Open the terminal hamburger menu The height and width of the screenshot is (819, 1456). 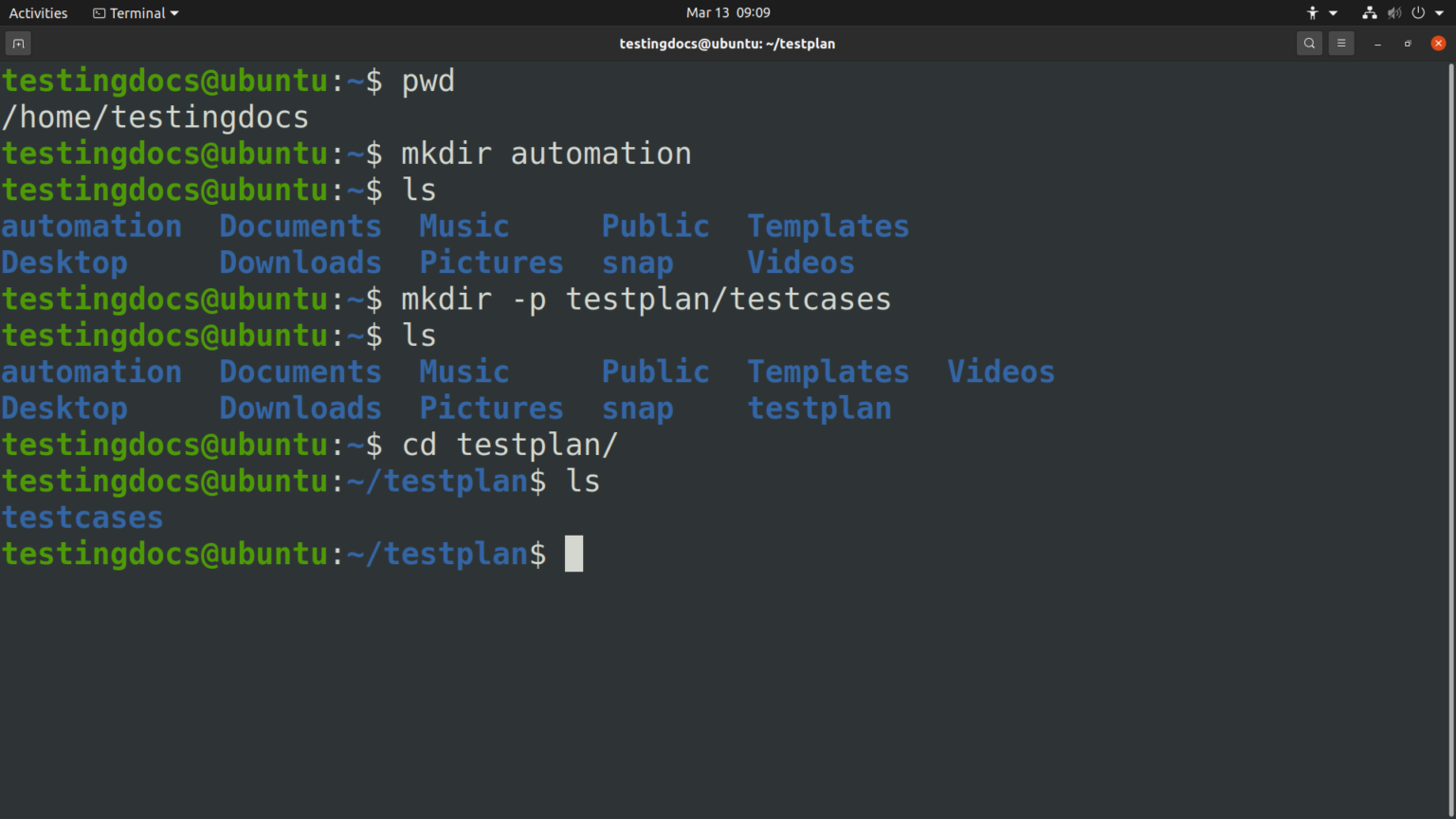tap(1341, 44)
